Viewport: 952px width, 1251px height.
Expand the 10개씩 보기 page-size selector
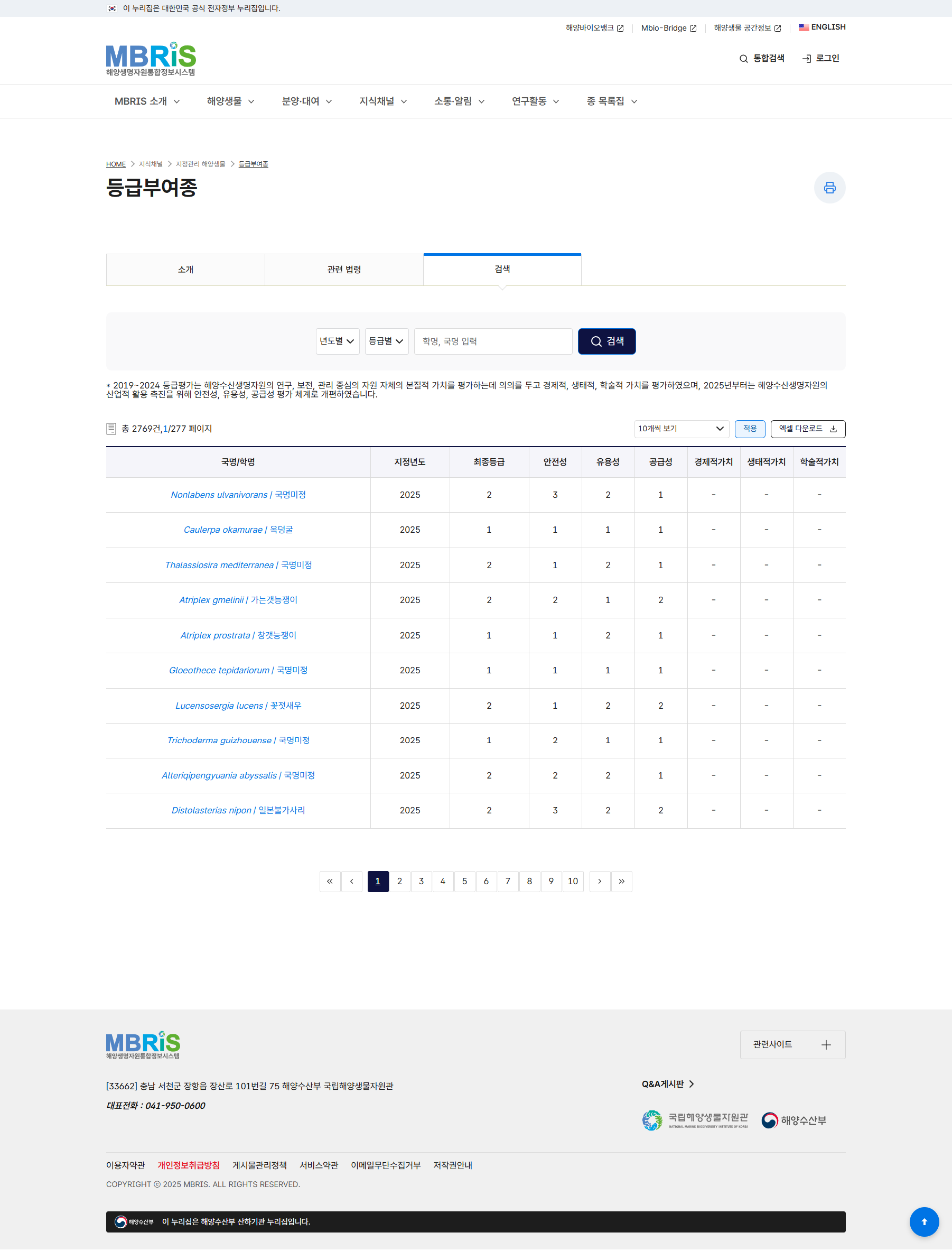coord(680,429)
